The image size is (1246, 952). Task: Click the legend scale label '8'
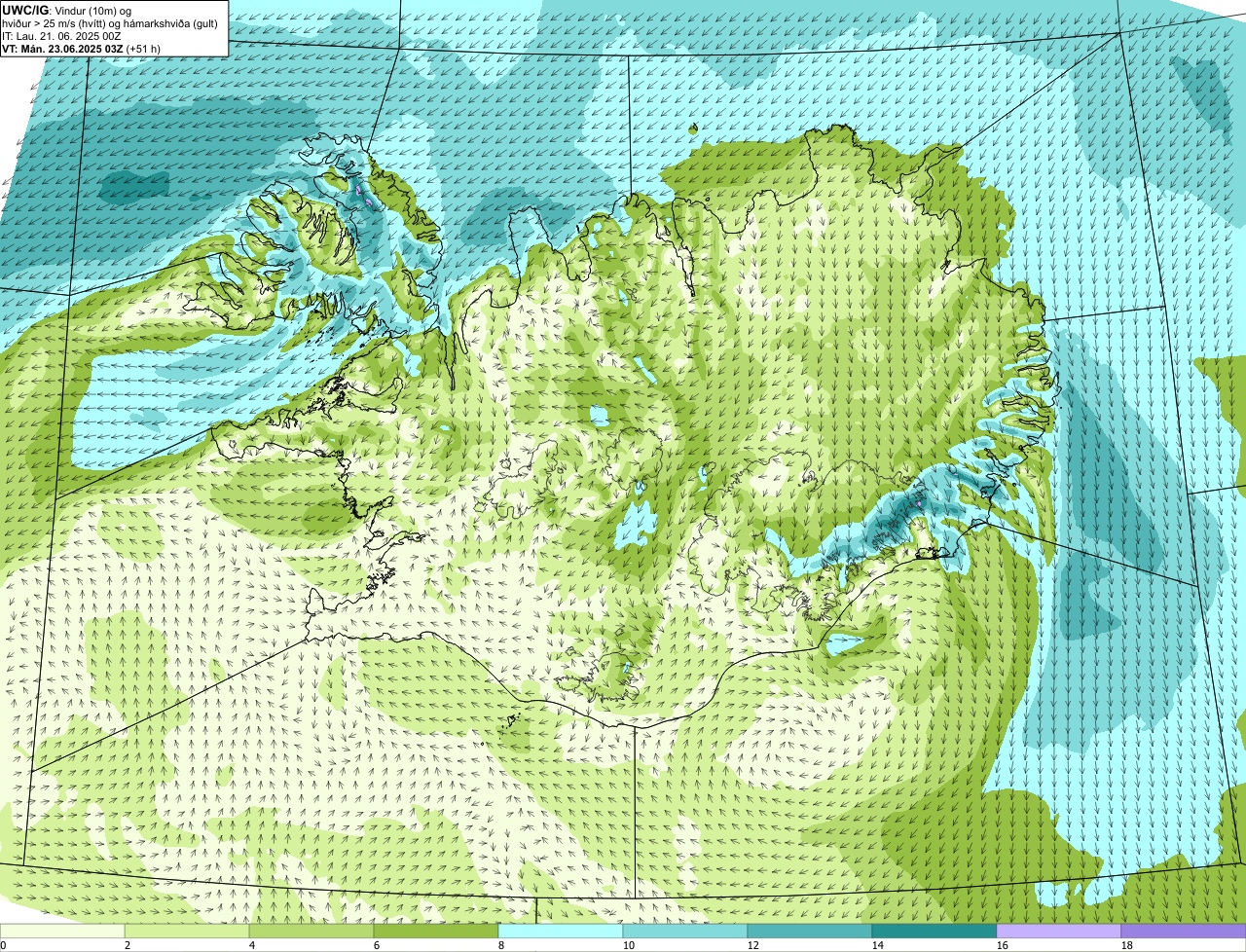click(502, 945)
